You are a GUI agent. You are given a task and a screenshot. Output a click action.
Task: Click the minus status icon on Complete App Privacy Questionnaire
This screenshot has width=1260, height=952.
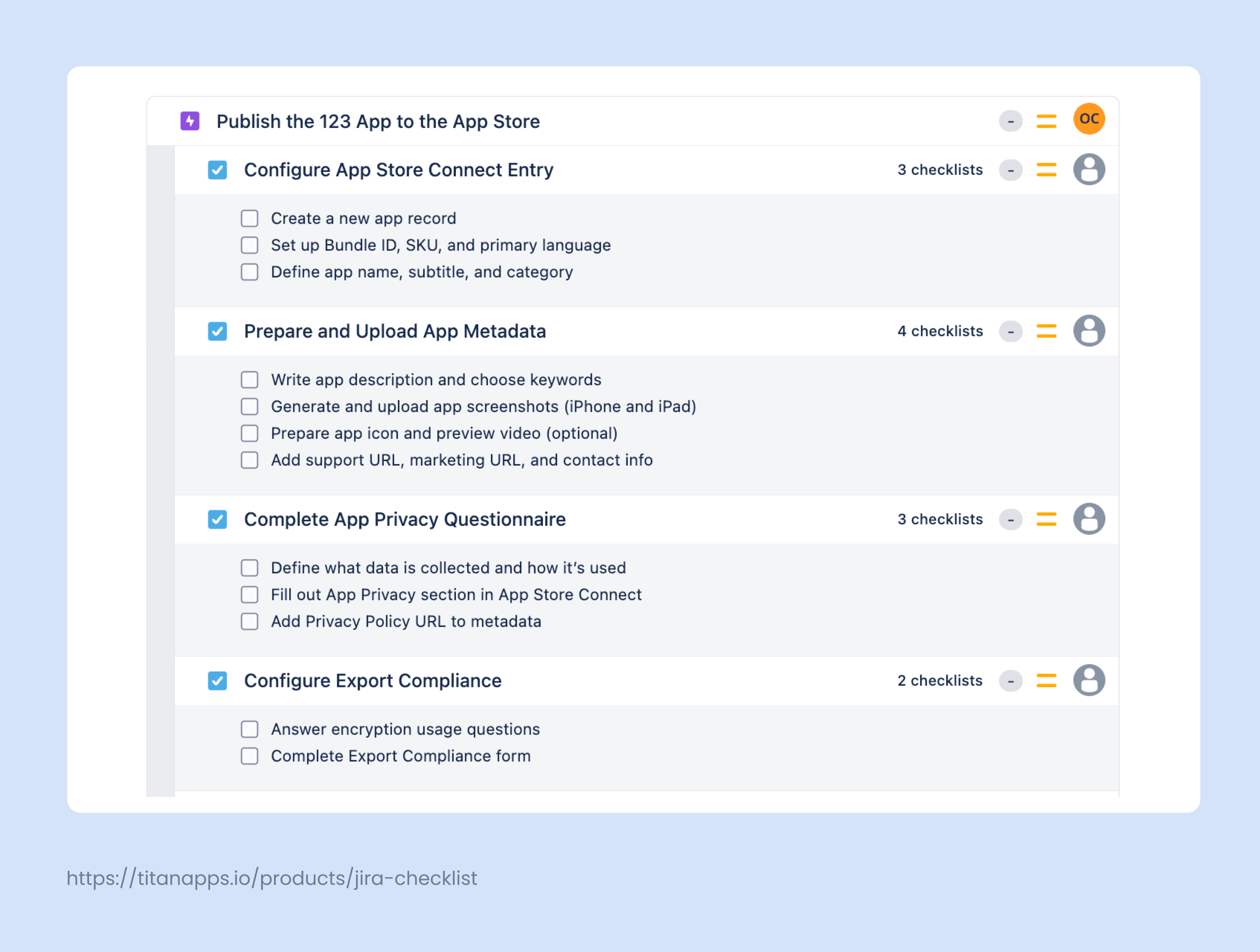pyautogui.click(x=1010, y=519)
